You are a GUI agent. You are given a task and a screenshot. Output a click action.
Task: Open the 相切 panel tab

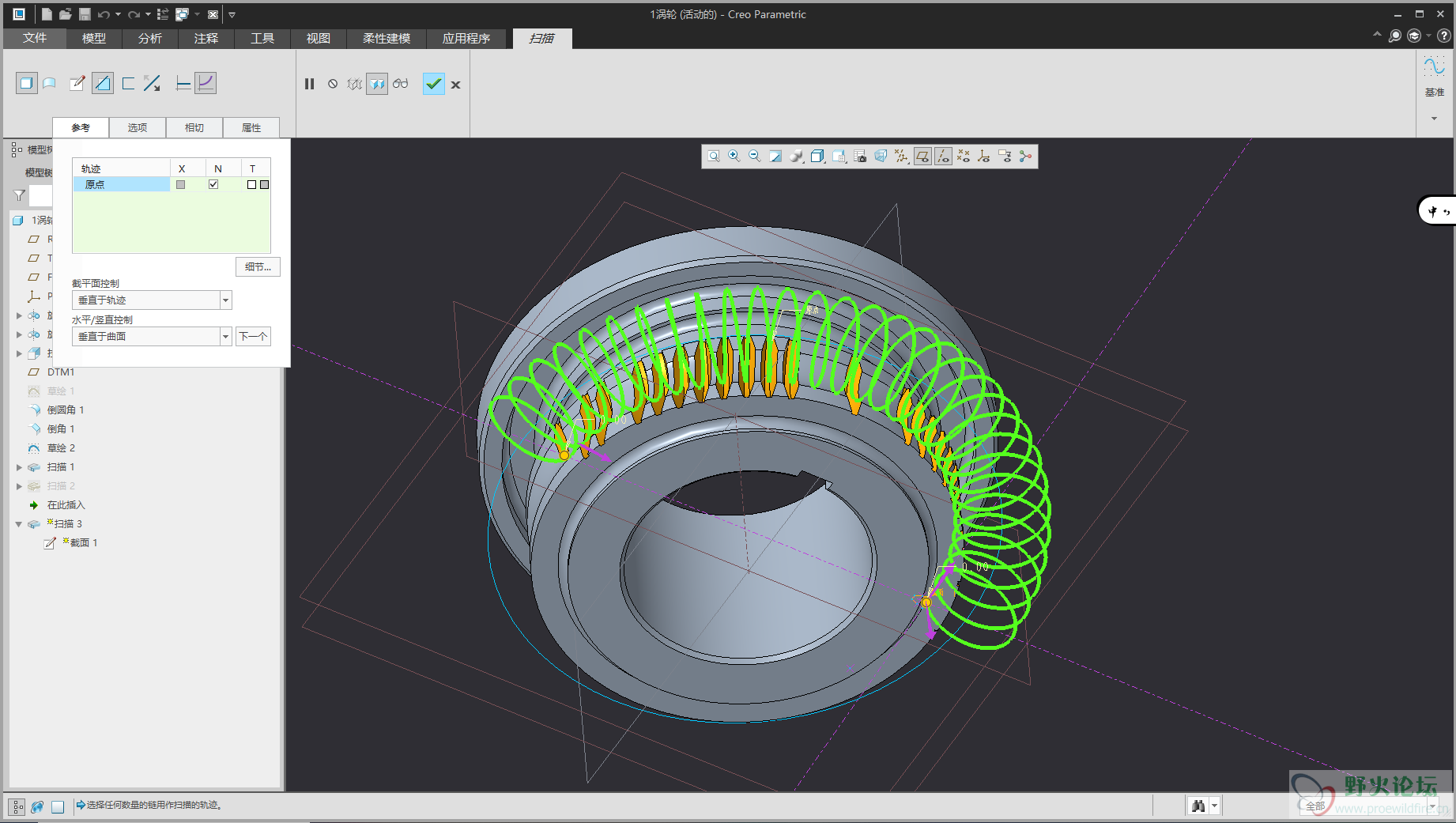(194, 127)
